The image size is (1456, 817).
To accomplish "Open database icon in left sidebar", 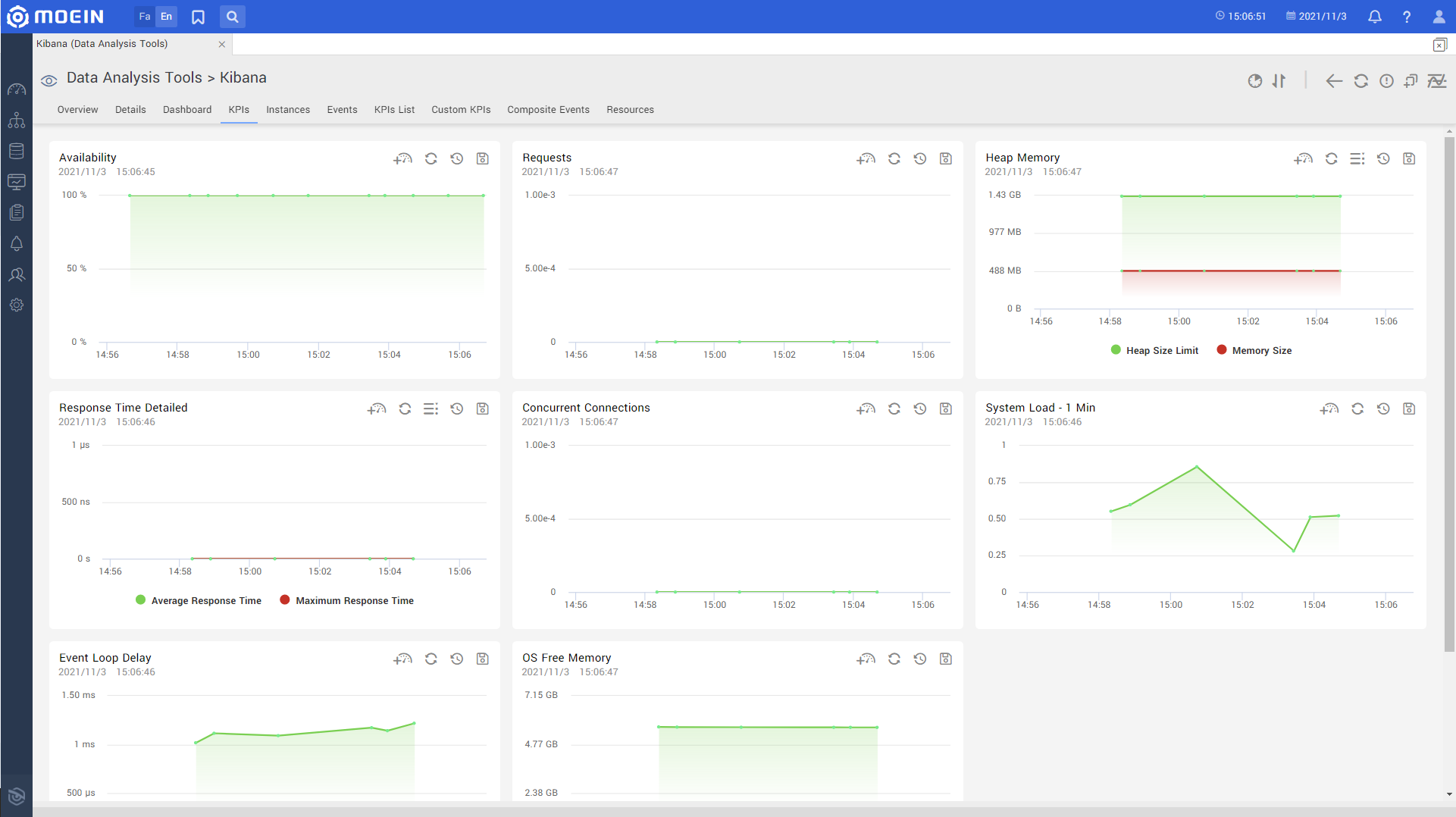I will [17, 151].
